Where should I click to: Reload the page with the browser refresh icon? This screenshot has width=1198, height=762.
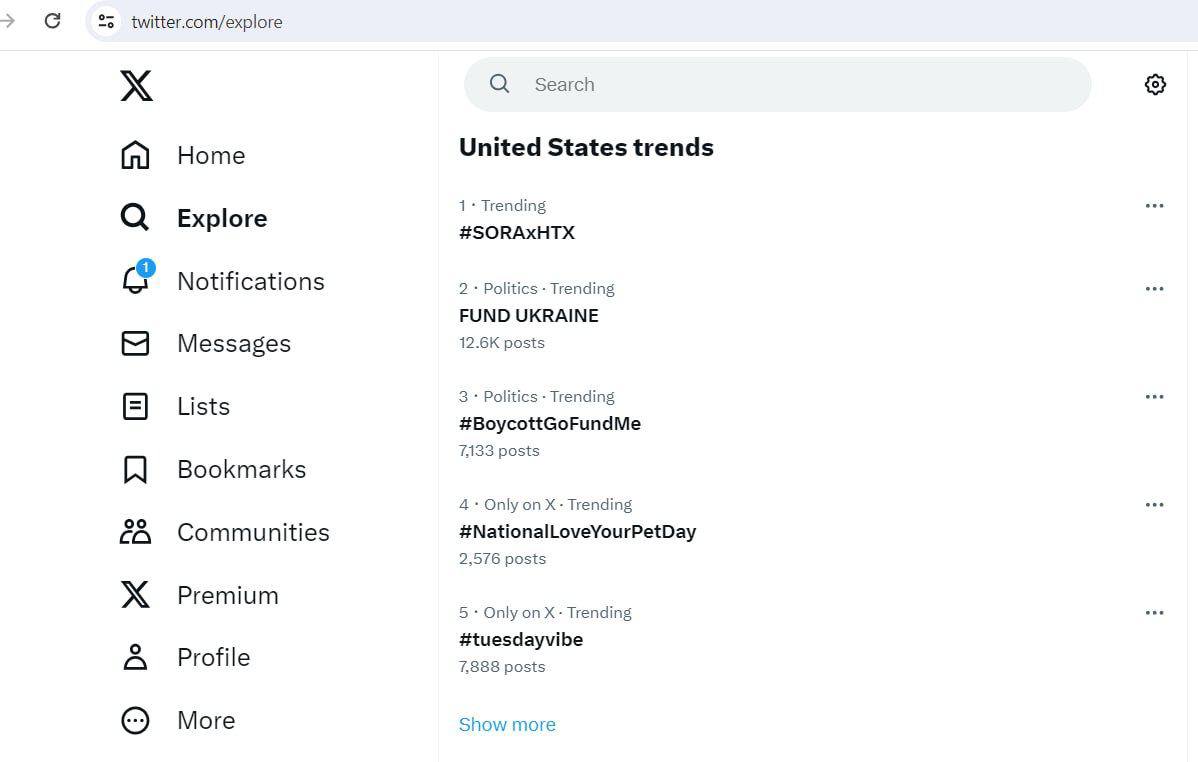(x=53, y=21)
